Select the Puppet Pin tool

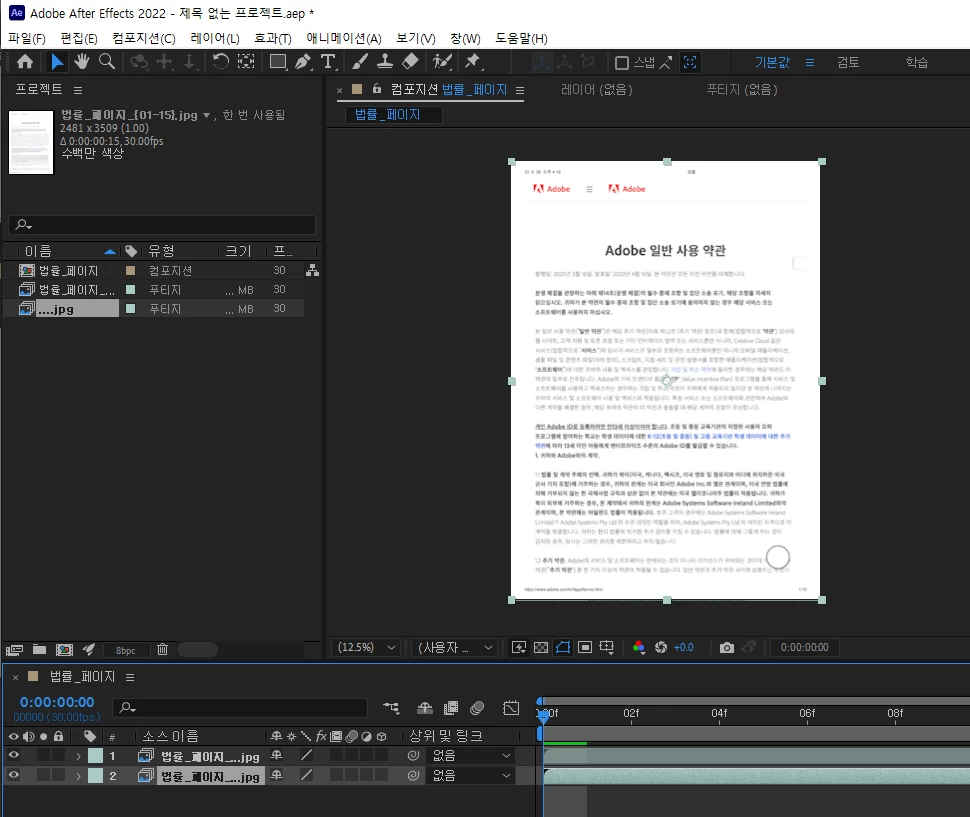pyautogui.click(x=473, y=62)
